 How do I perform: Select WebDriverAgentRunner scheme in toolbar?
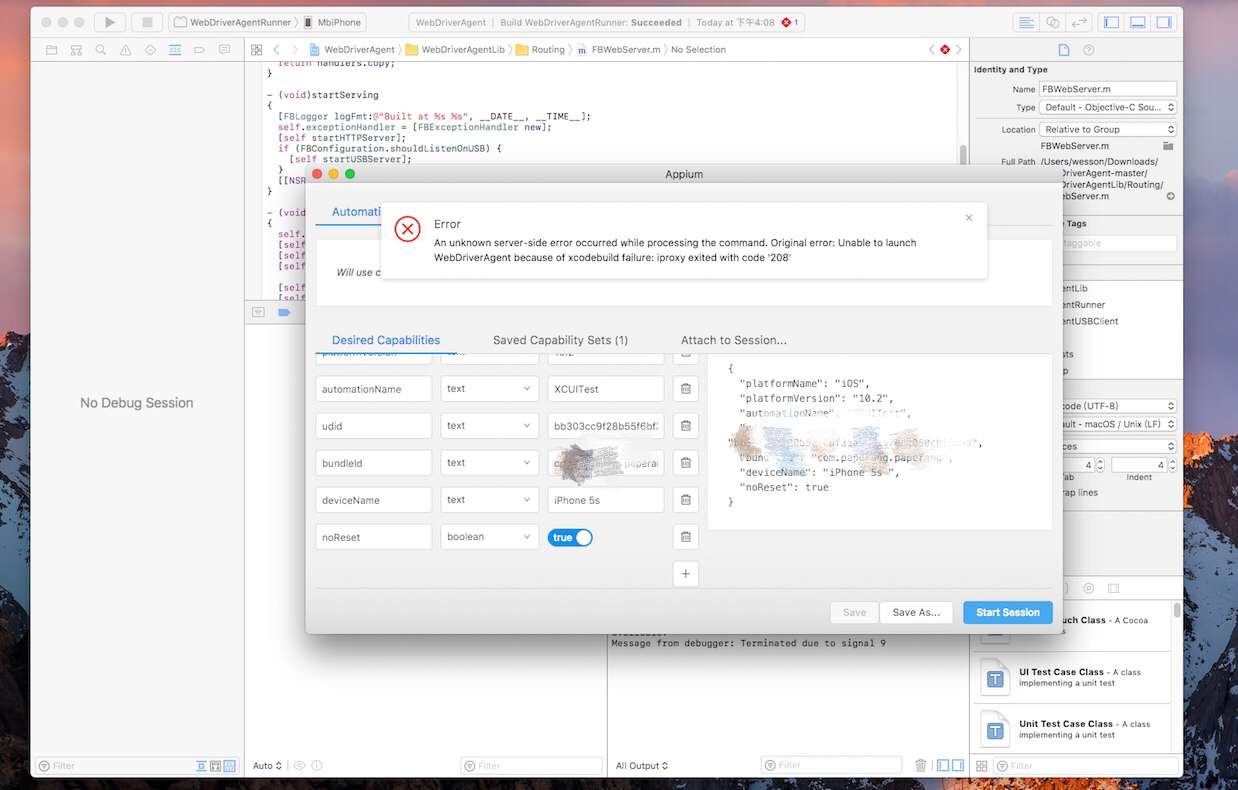coord(233,22)
